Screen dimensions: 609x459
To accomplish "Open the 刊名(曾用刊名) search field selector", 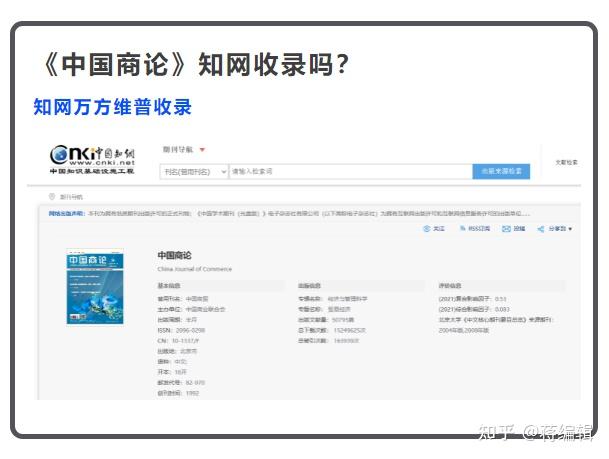I will point(194,172).
